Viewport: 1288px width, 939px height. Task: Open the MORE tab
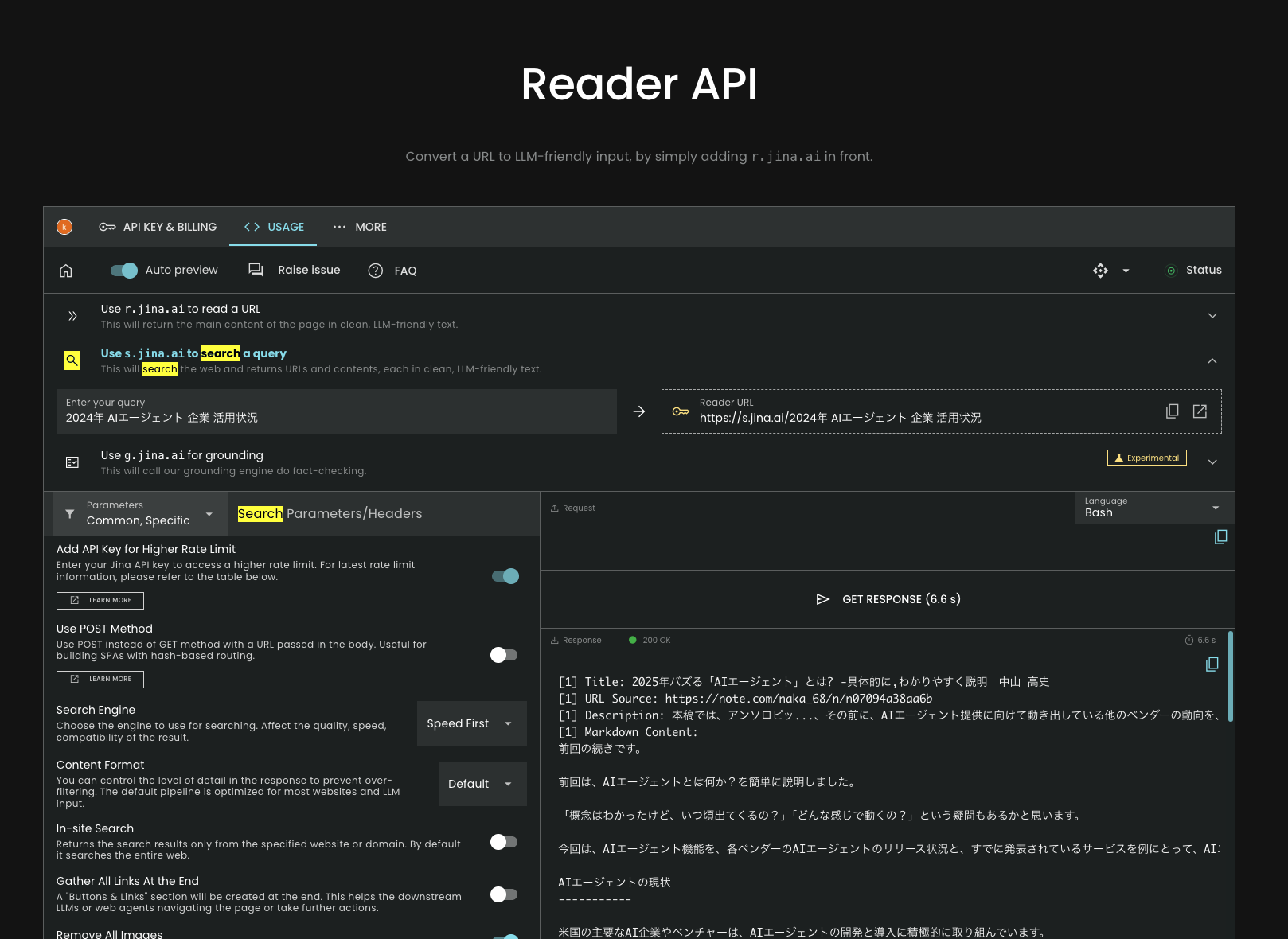point(359,227)
